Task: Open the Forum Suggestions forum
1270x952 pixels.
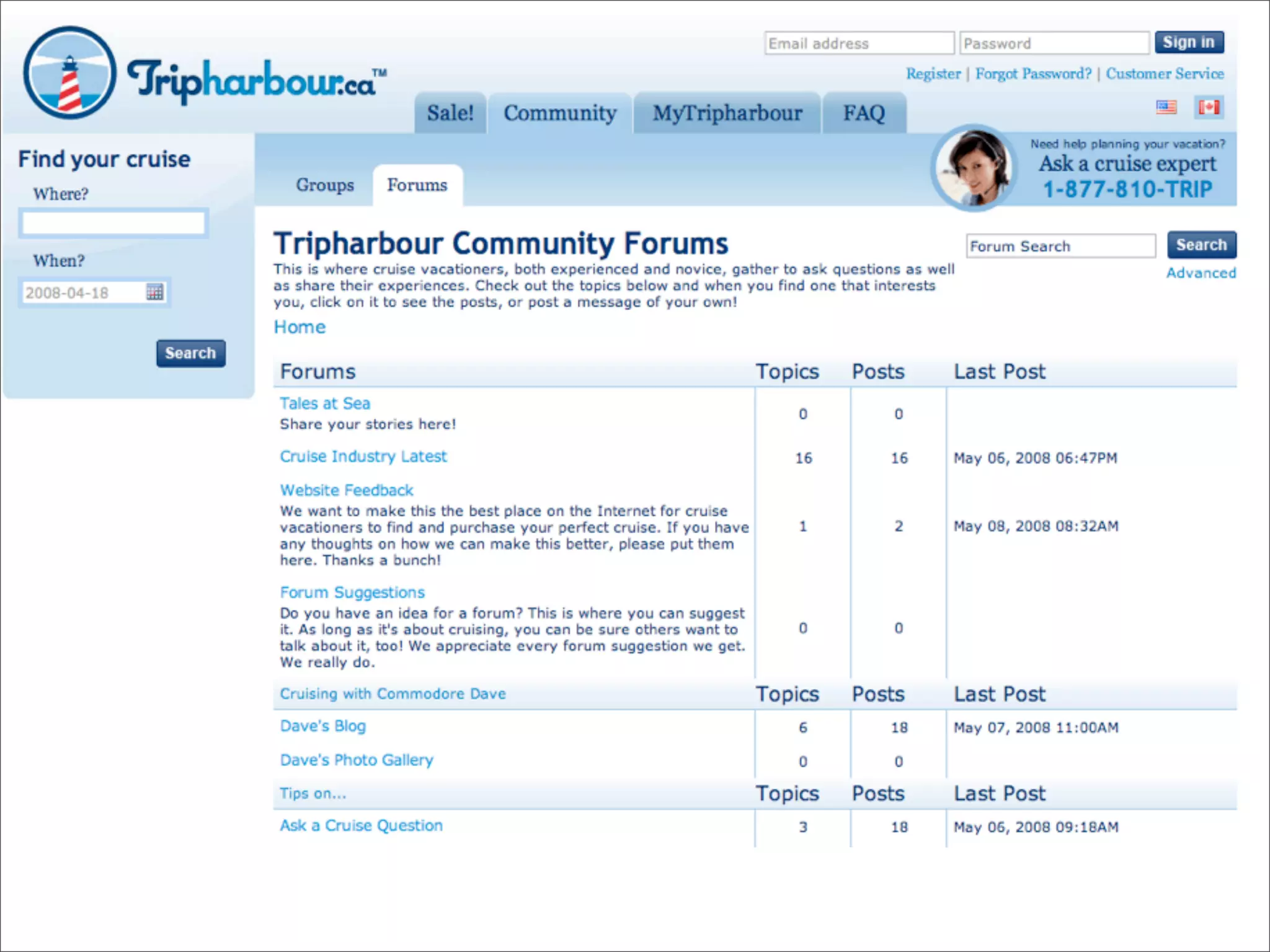Action: click(x=352, y=593)
